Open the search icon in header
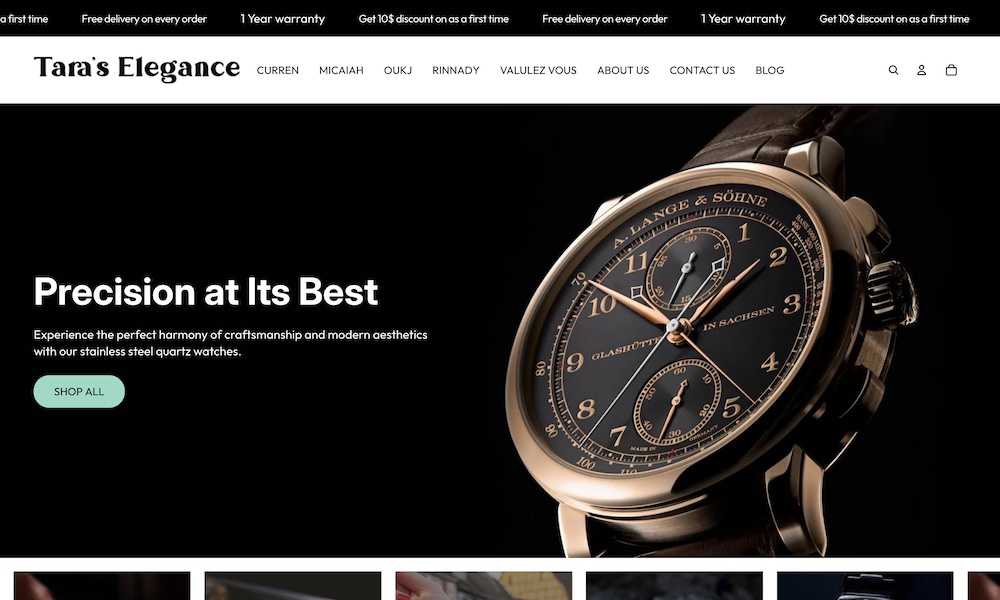 click(x=893, y=70)
